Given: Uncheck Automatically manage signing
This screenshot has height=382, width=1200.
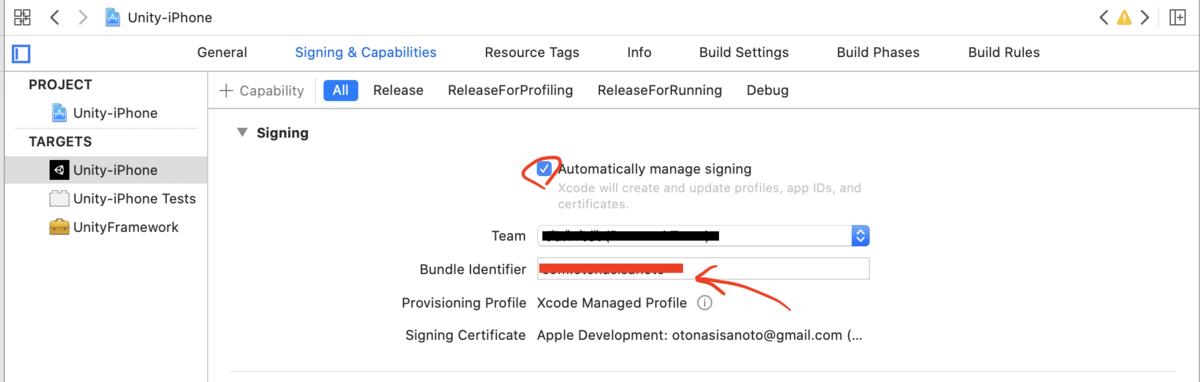Looking at the screenshot, I should (544, 169).
